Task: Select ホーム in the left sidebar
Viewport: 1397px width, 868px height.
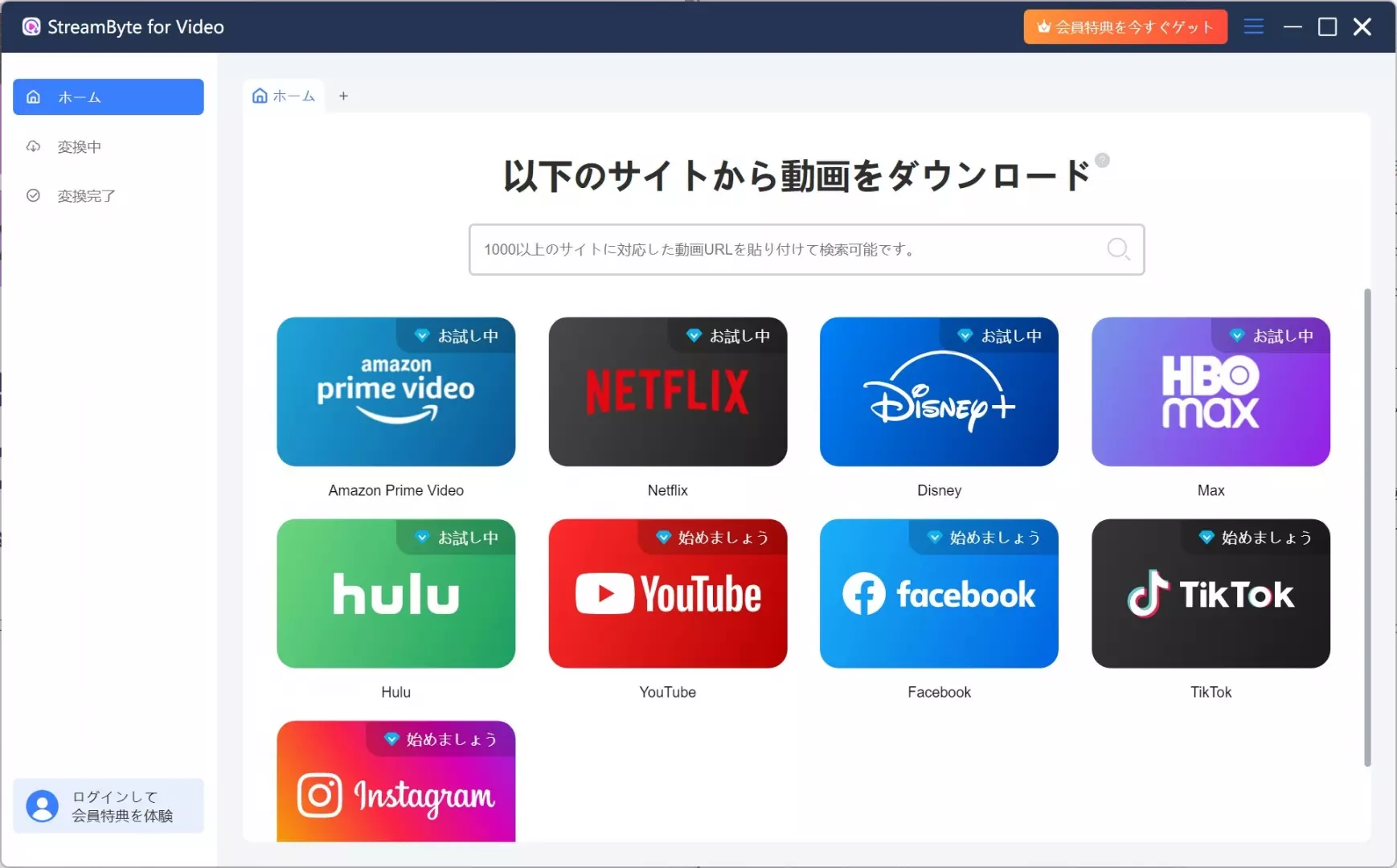Action: tap(109, 96)
